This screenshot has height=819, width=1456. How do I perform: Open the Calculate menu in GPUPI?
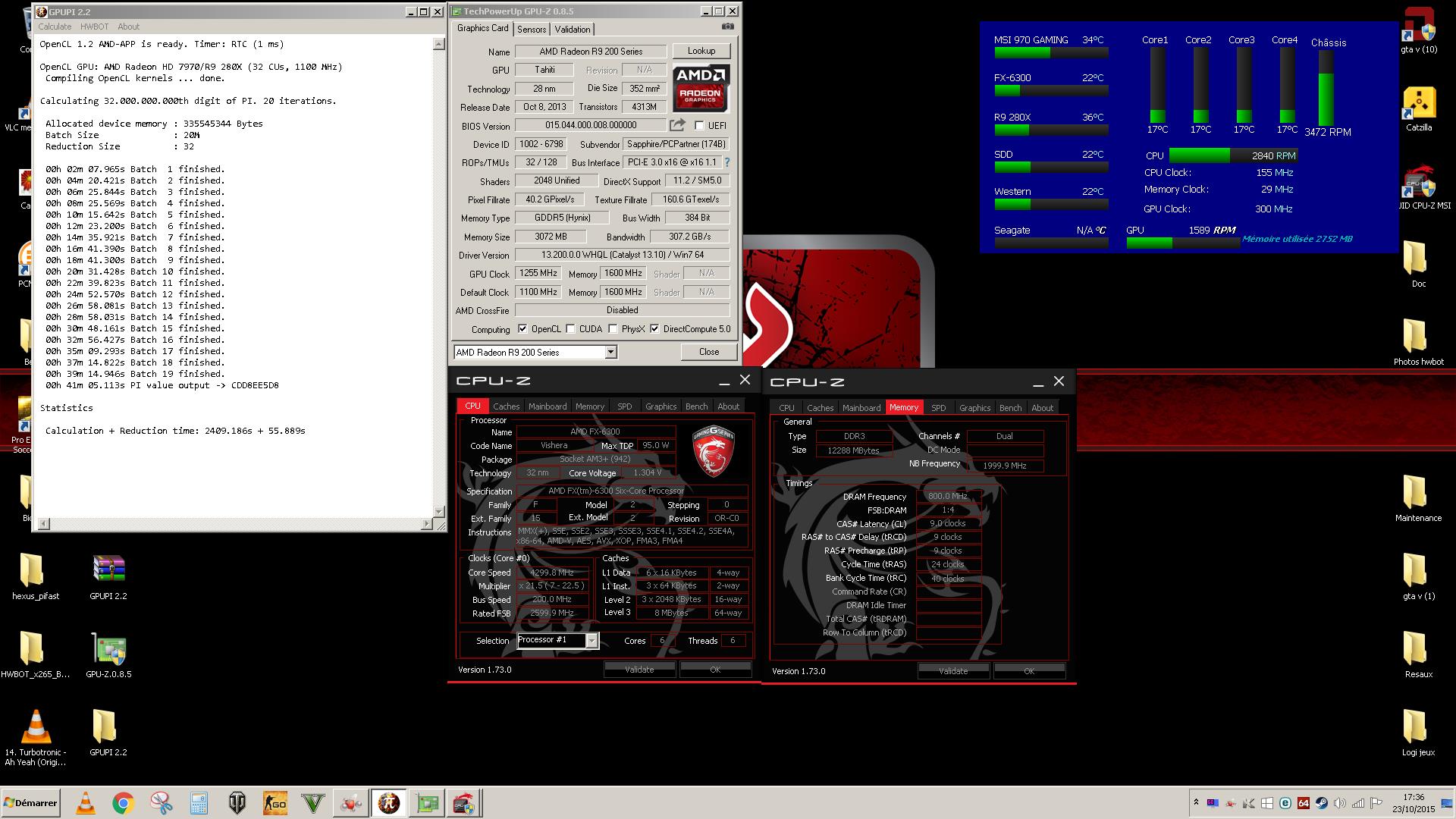[x=55, y=27]
